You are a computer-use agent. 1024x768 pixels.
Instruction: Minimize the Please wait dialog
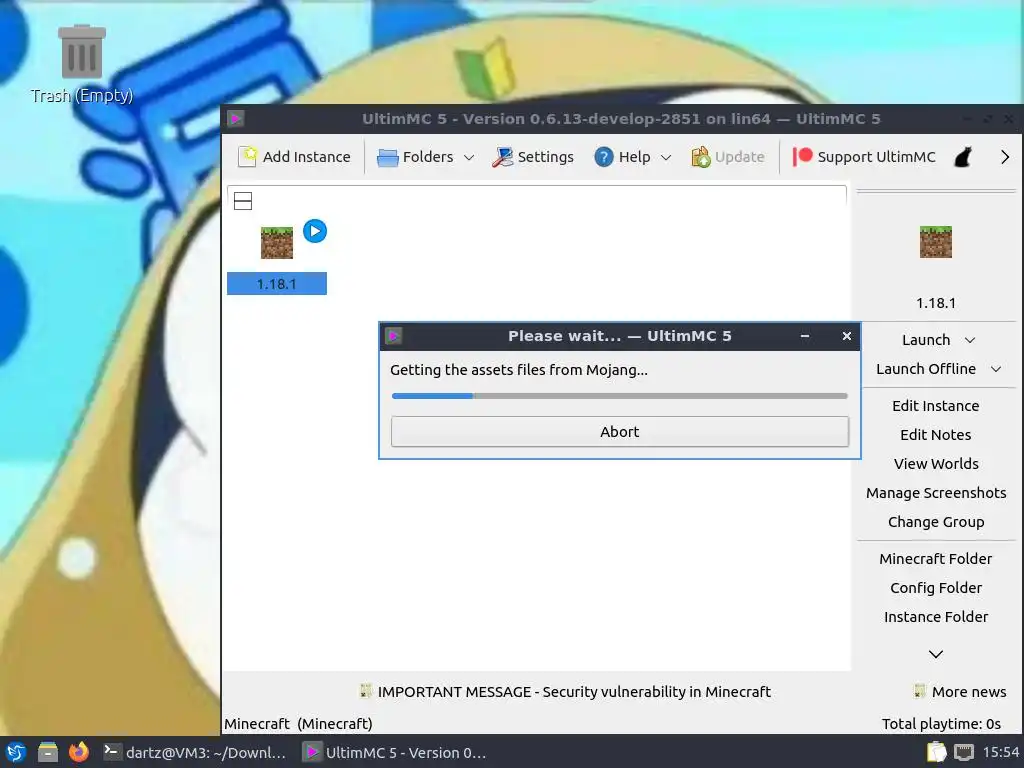tap(805, 336)
